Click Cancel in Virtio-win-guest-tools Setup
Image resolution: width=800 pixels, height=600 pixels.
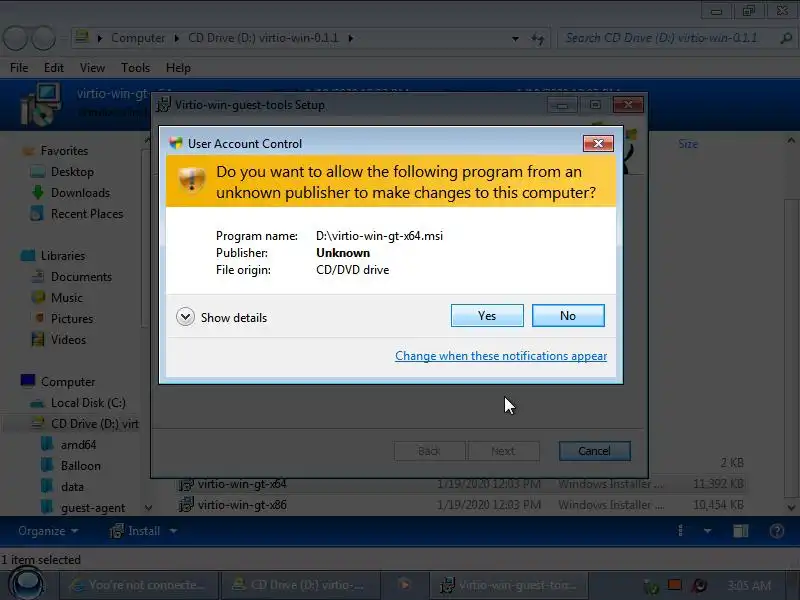594,451
